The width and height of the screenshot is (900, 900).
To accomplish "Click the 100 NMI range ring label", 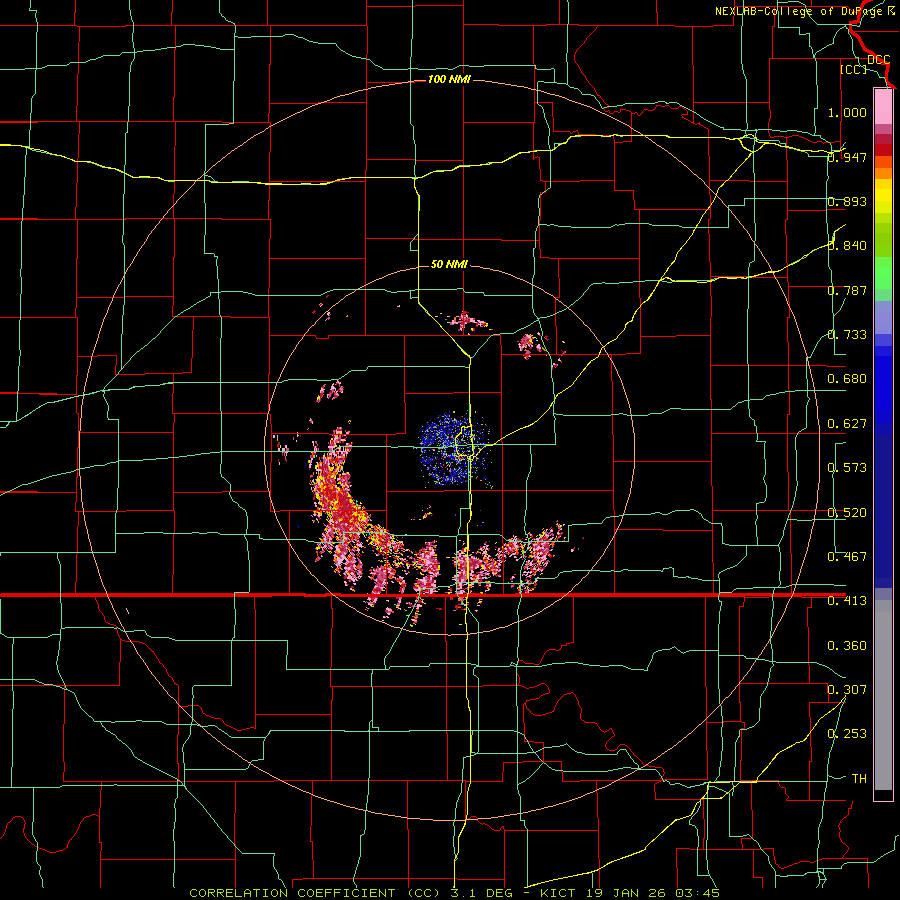I will (x=449, y=79).
